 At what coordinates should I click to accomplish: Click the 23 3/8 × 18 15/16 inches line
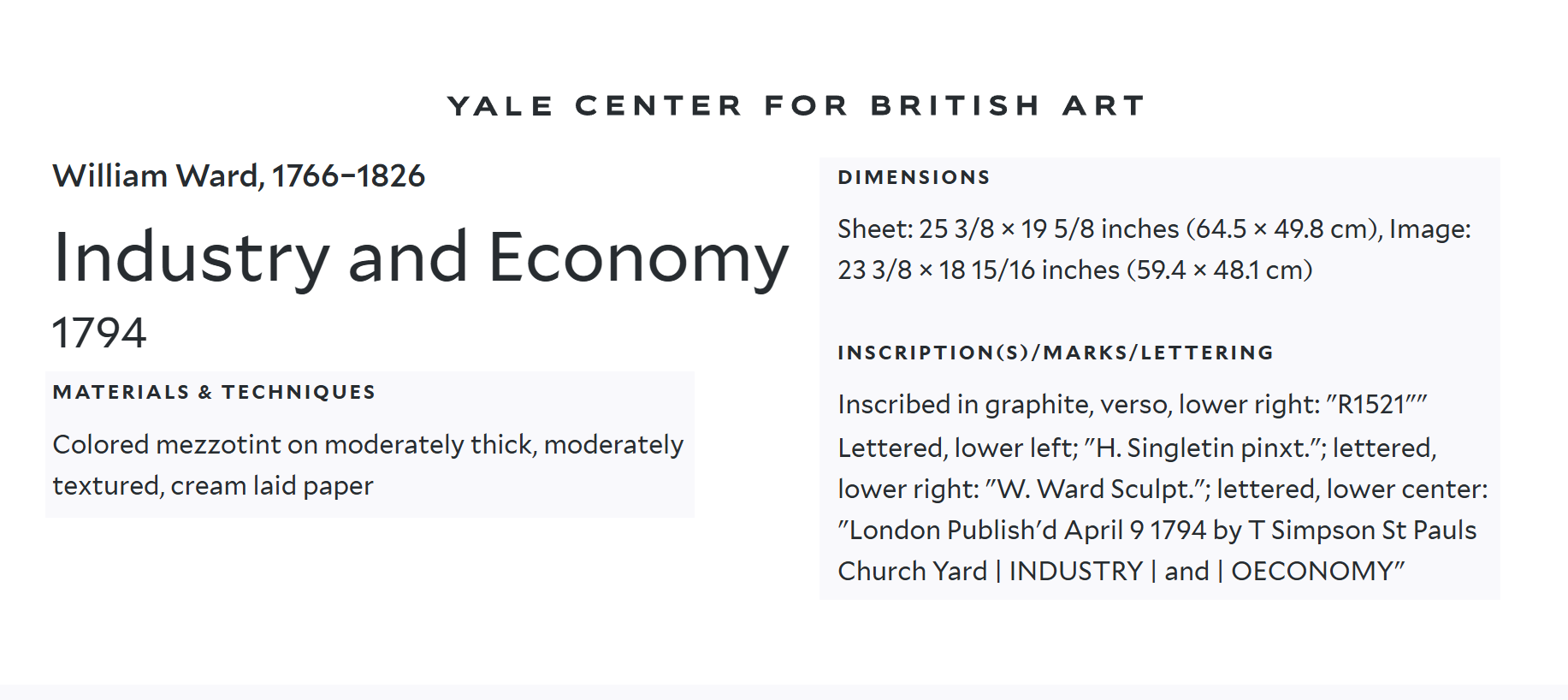[x=1074, y=270]
